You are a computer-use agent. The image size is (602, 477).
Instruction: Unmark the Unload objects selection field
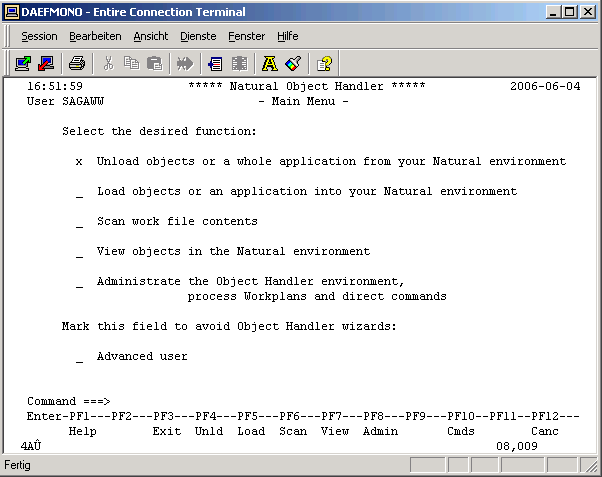tap(79, 162)
